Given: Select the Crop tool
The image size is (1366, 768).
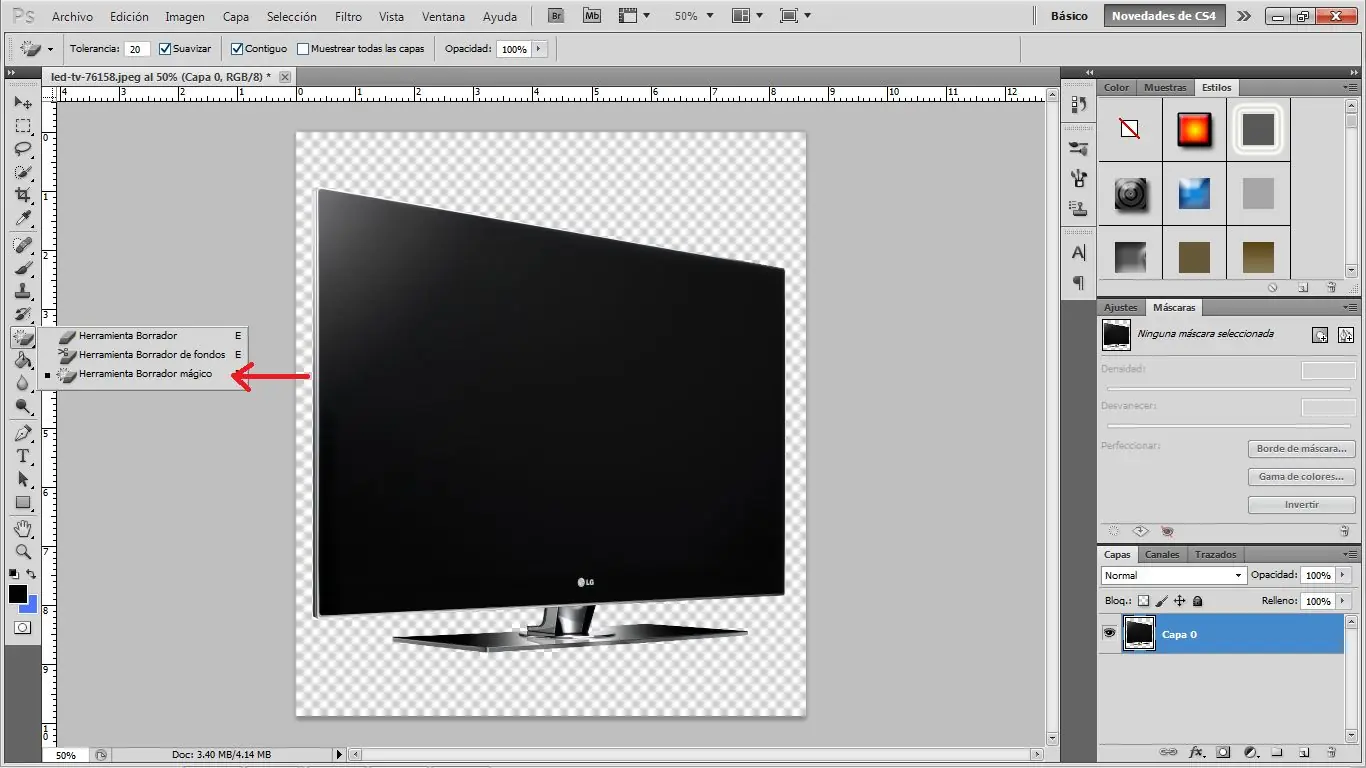Looking at the screenshot, I should [22, 195].
